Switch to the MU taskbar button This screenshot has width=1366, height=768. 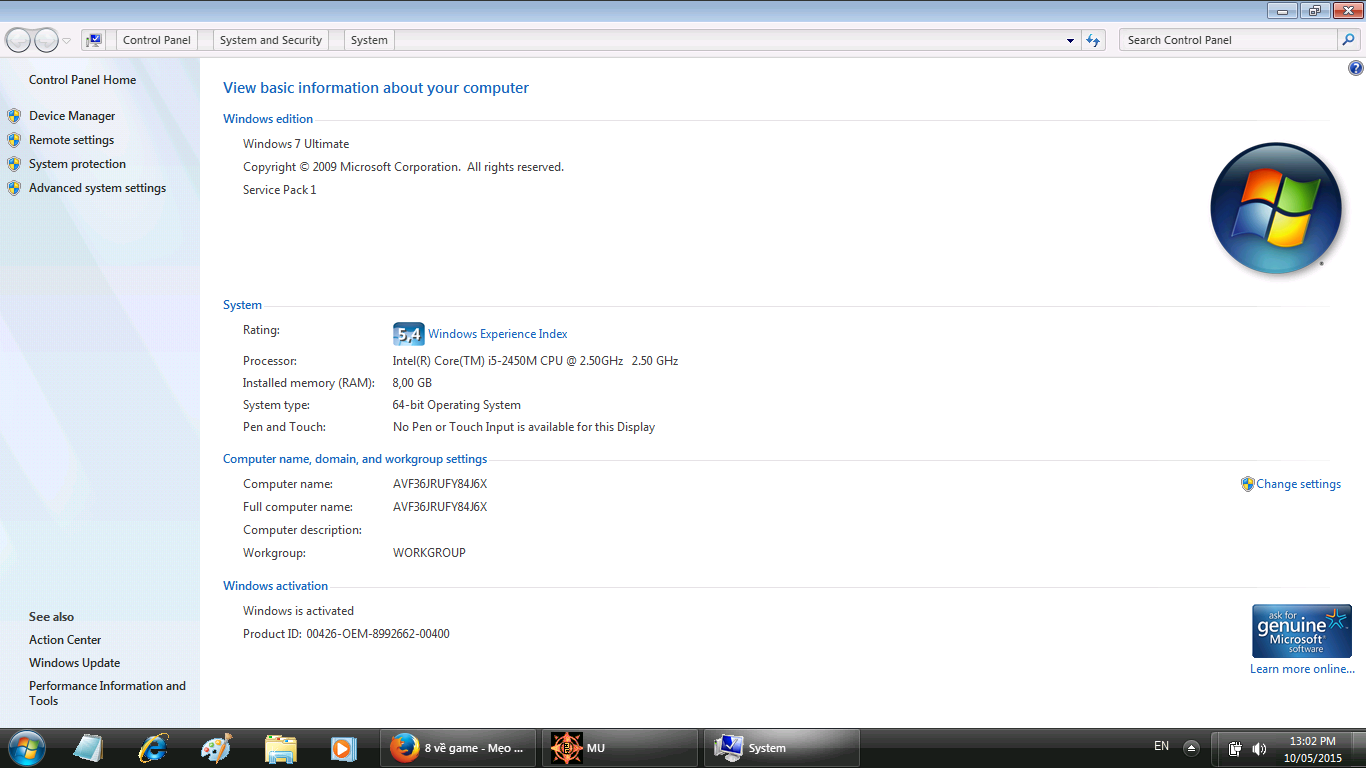point(620,748)
